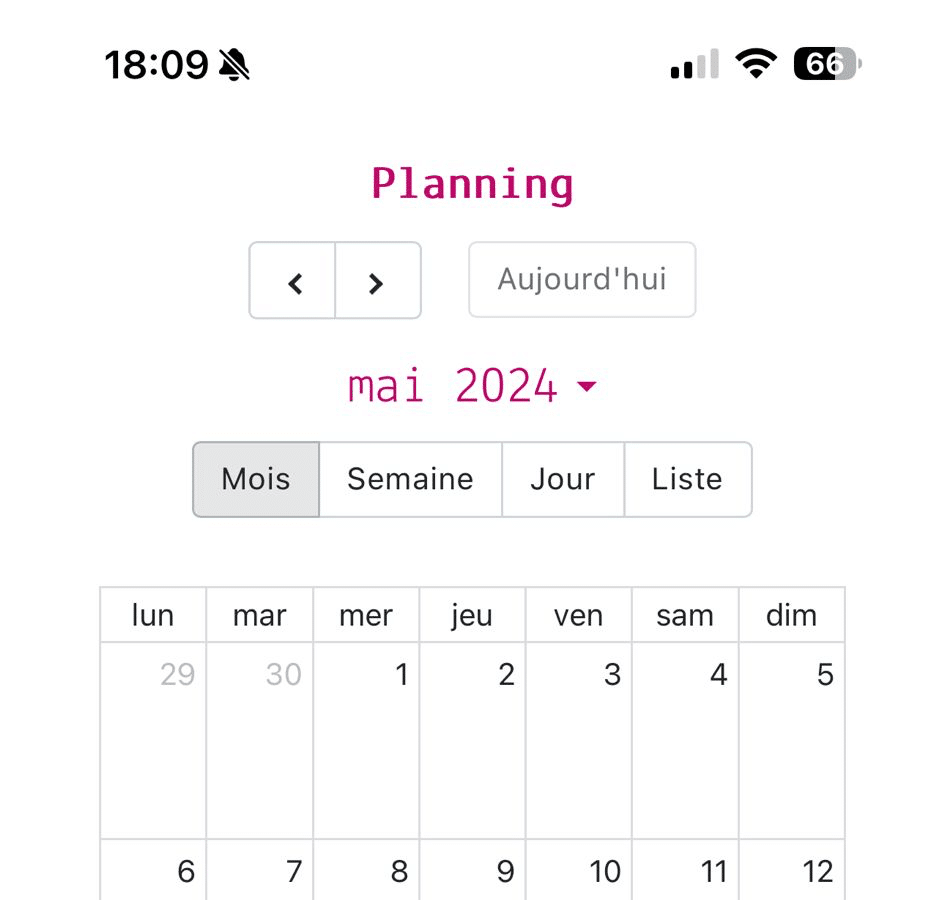Switch to Liste view
Screen dimensions: 945x900
(x=687, y=479)
